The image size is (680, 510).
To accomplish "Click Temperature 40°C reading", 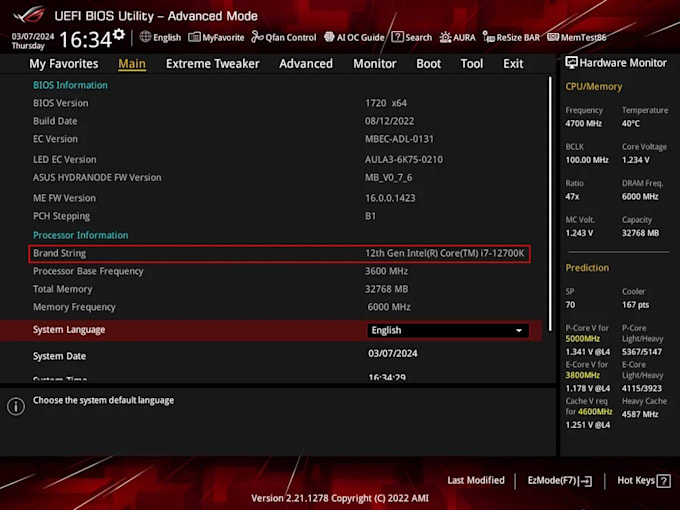I will [631, 124].
